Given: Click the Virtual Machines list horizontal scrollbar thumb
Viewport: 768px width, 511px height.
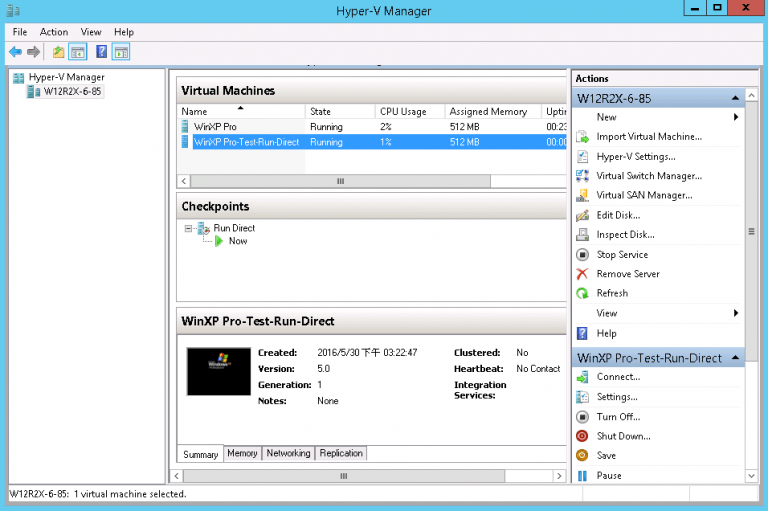Looking at the screenshot, I should [340, 181].
